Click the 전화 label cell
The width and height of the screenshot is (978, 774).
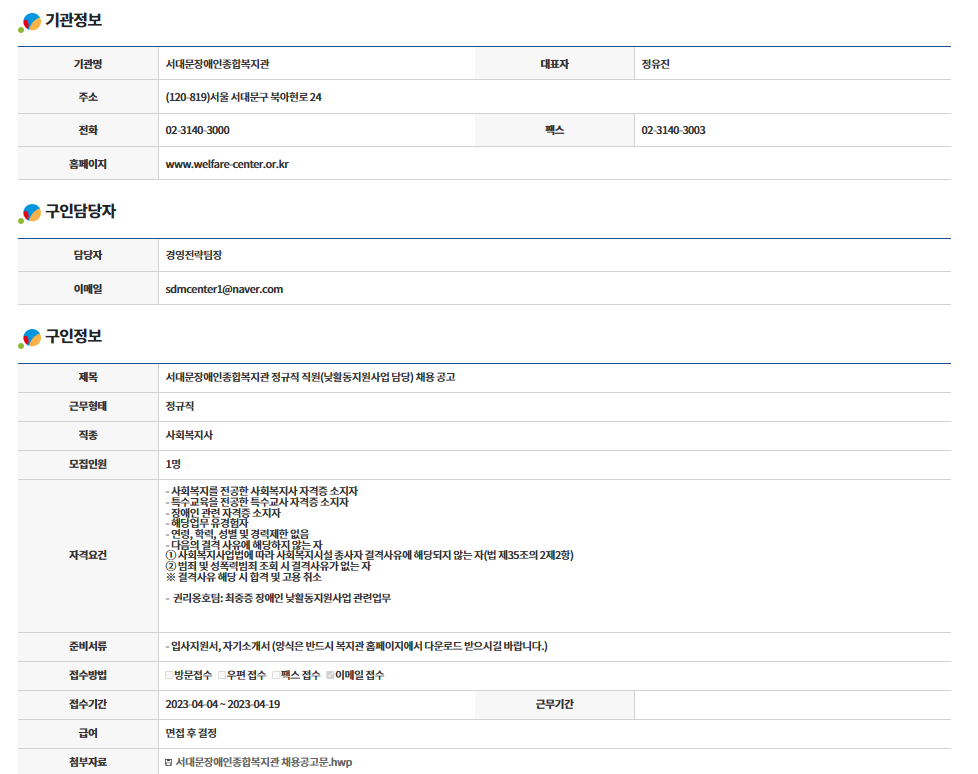88,130
